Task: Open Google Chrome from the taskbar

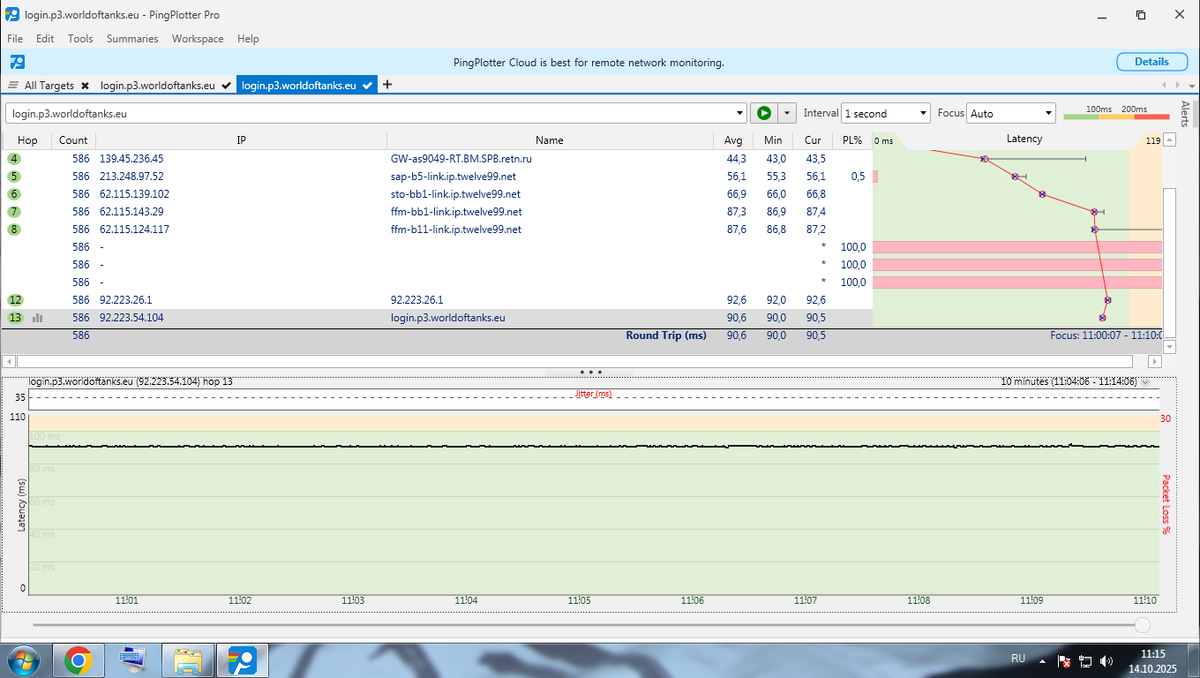Action: point(78,659)
